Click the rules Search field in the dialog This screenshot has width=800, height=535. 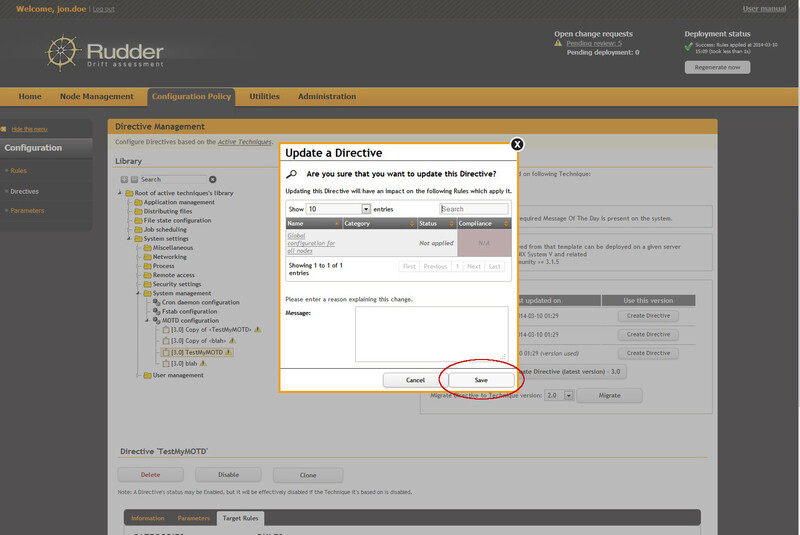pos(473,209)
